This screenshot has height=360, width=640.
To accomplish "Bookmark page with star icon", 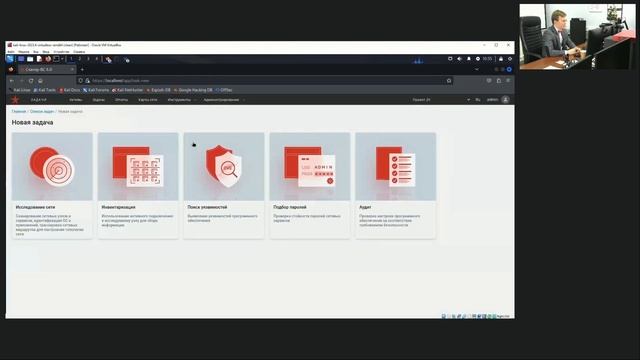I will pos(449,81).
